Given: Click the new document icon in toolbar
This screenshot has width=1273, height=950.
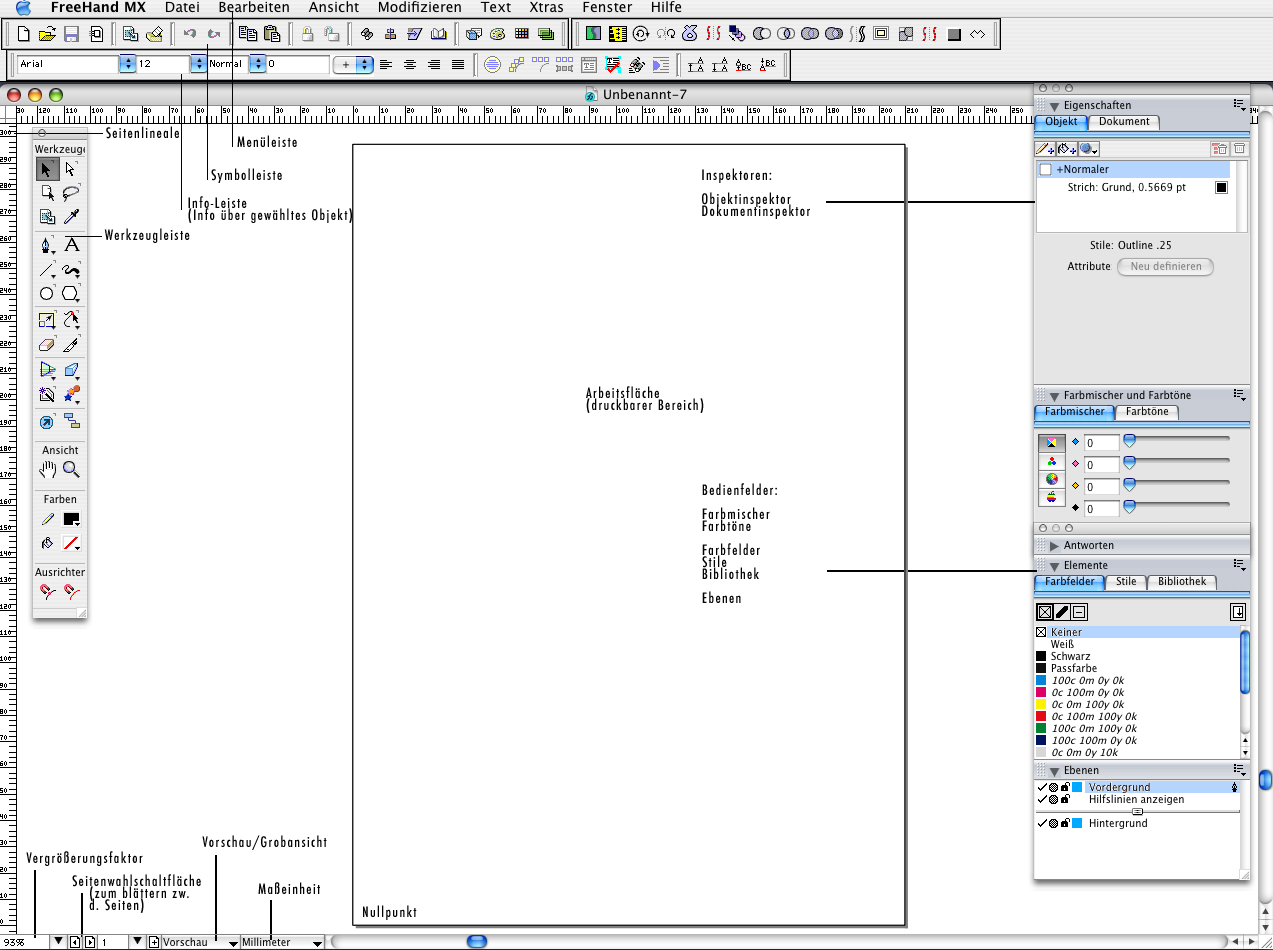Looking at the screenshot, I should pos(24,34).
